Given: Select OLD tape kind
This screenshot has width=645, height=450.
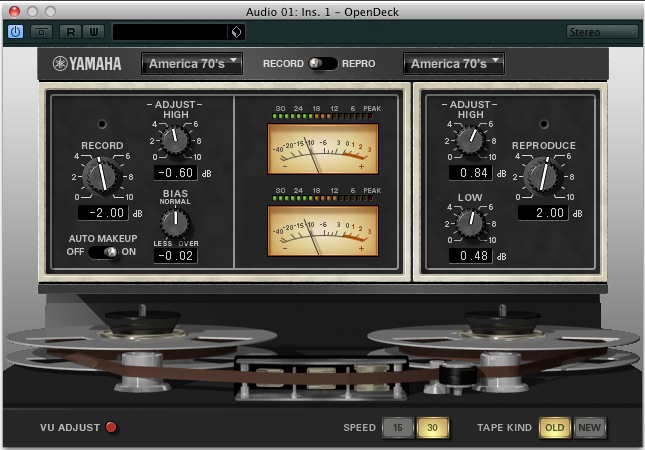Looking at the screenshot, I should coord(555,427).
